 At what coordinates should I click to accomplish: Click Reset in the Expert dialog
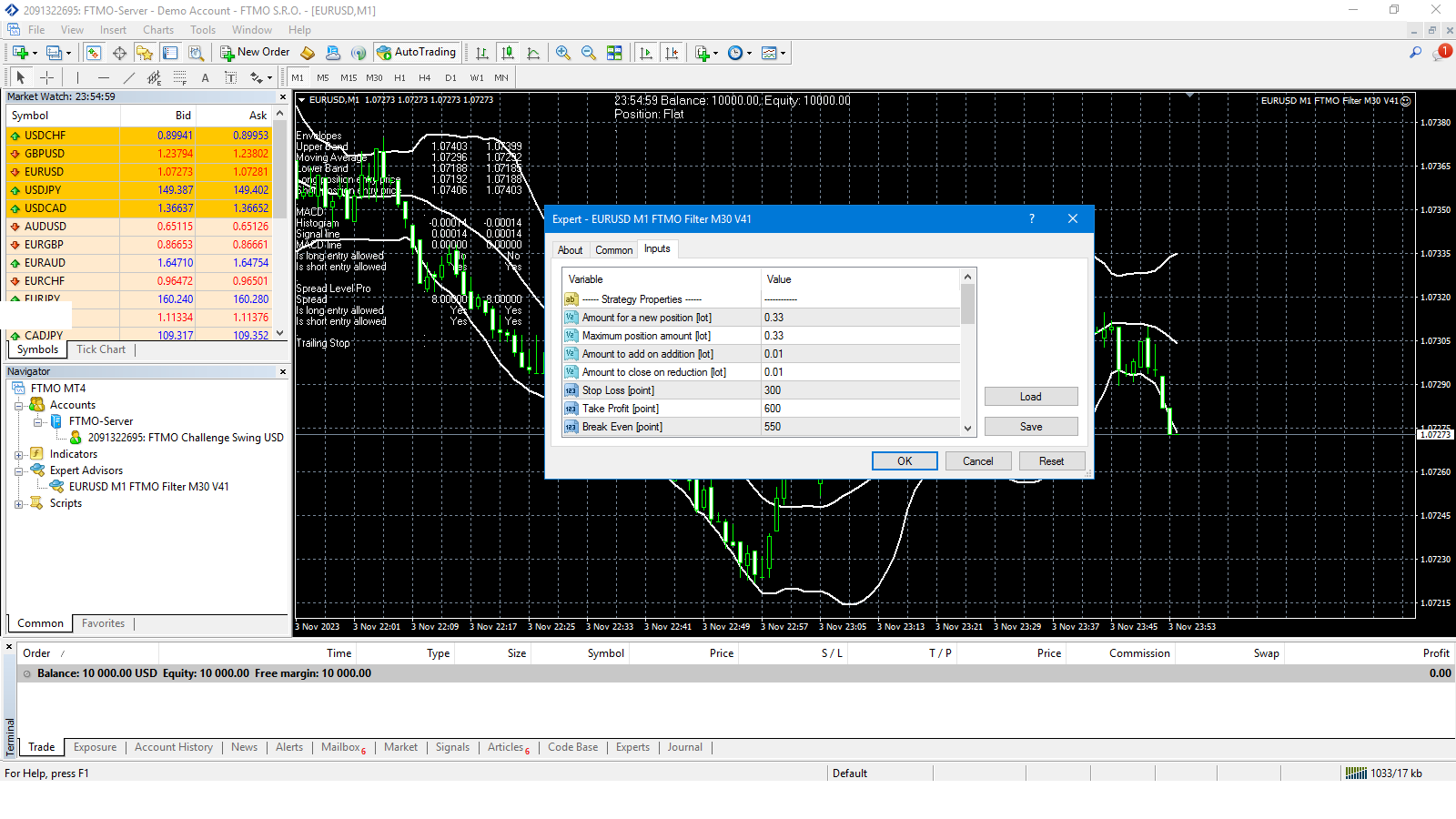pyautogui.click(x=1052, y=461)
